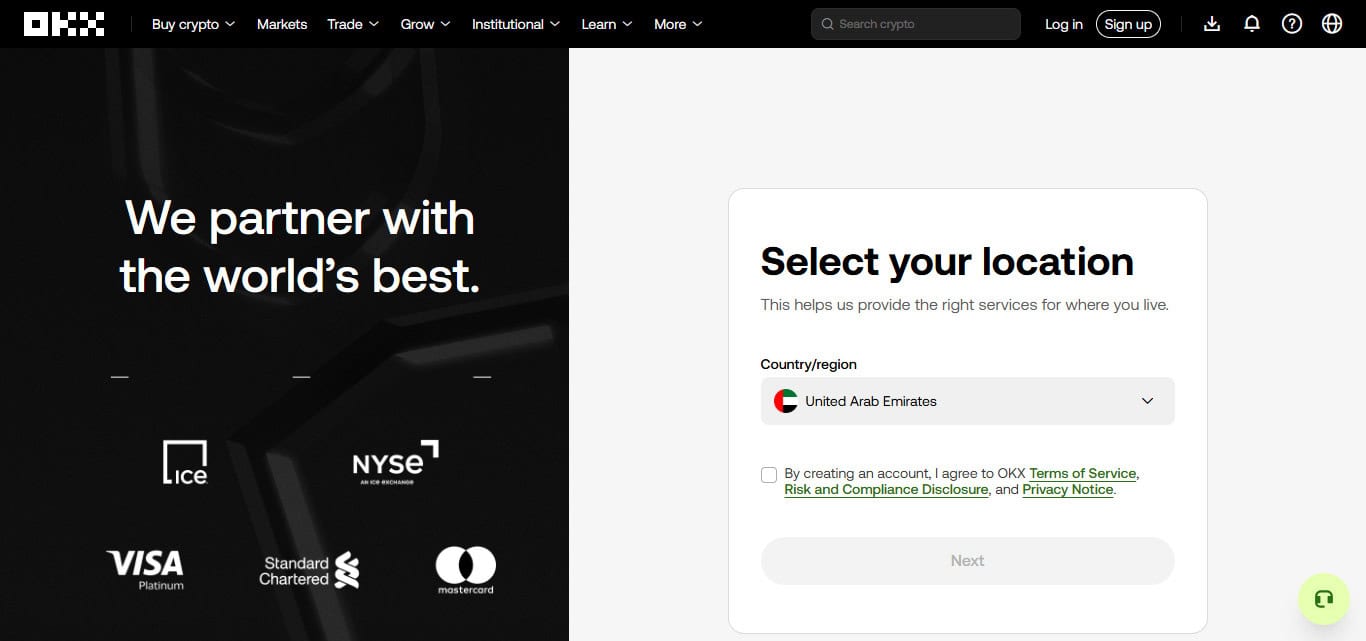The image size is (1366, 641).
Task: Open the language globe icon
Action: coord(1332,24)
